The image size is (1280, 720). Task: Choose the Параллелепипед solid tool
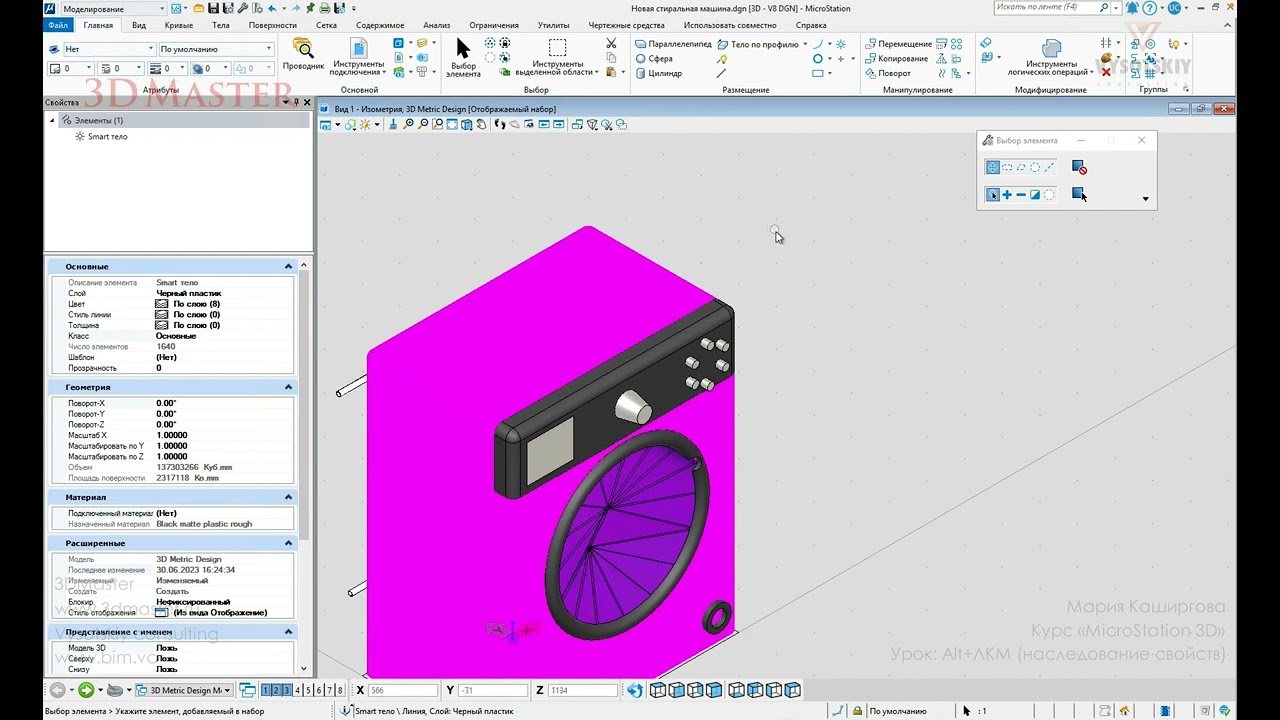(x=673, y=44)
